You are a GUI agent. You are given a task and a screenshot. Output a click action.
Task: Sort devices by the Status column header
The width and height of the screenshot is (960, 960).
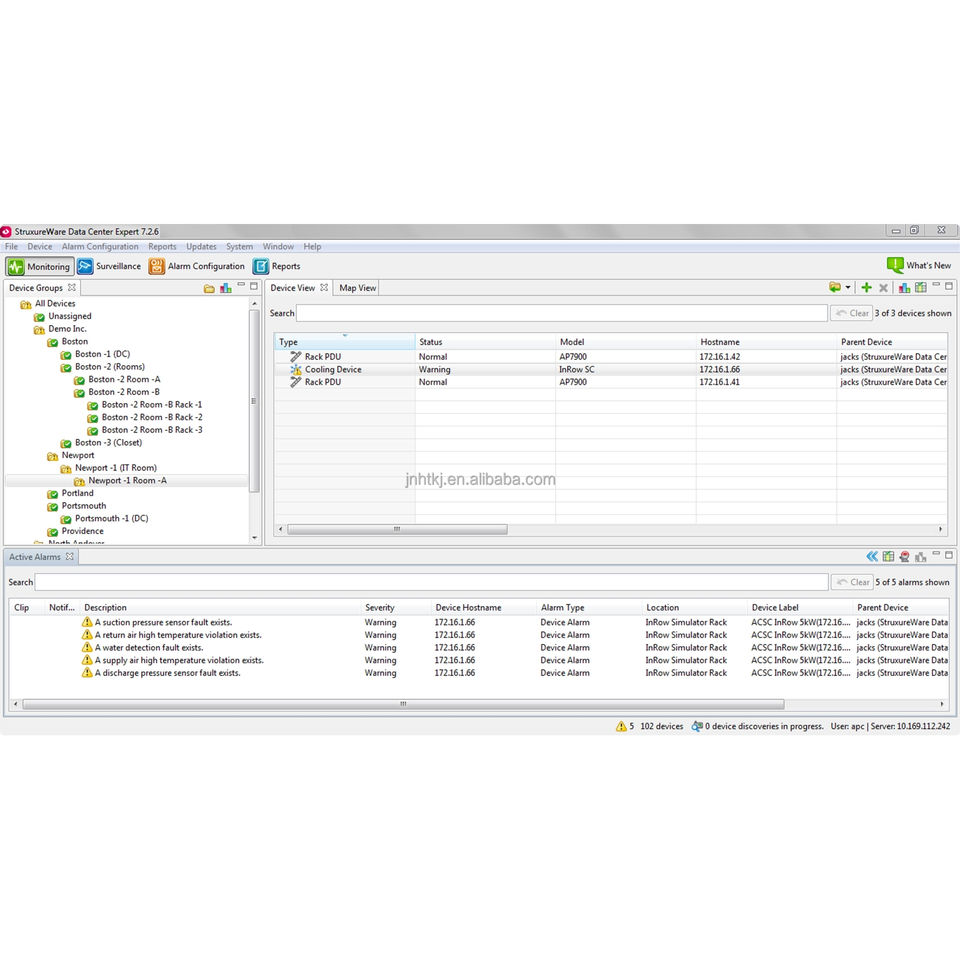pyautogui.click(x=485, y=342)
